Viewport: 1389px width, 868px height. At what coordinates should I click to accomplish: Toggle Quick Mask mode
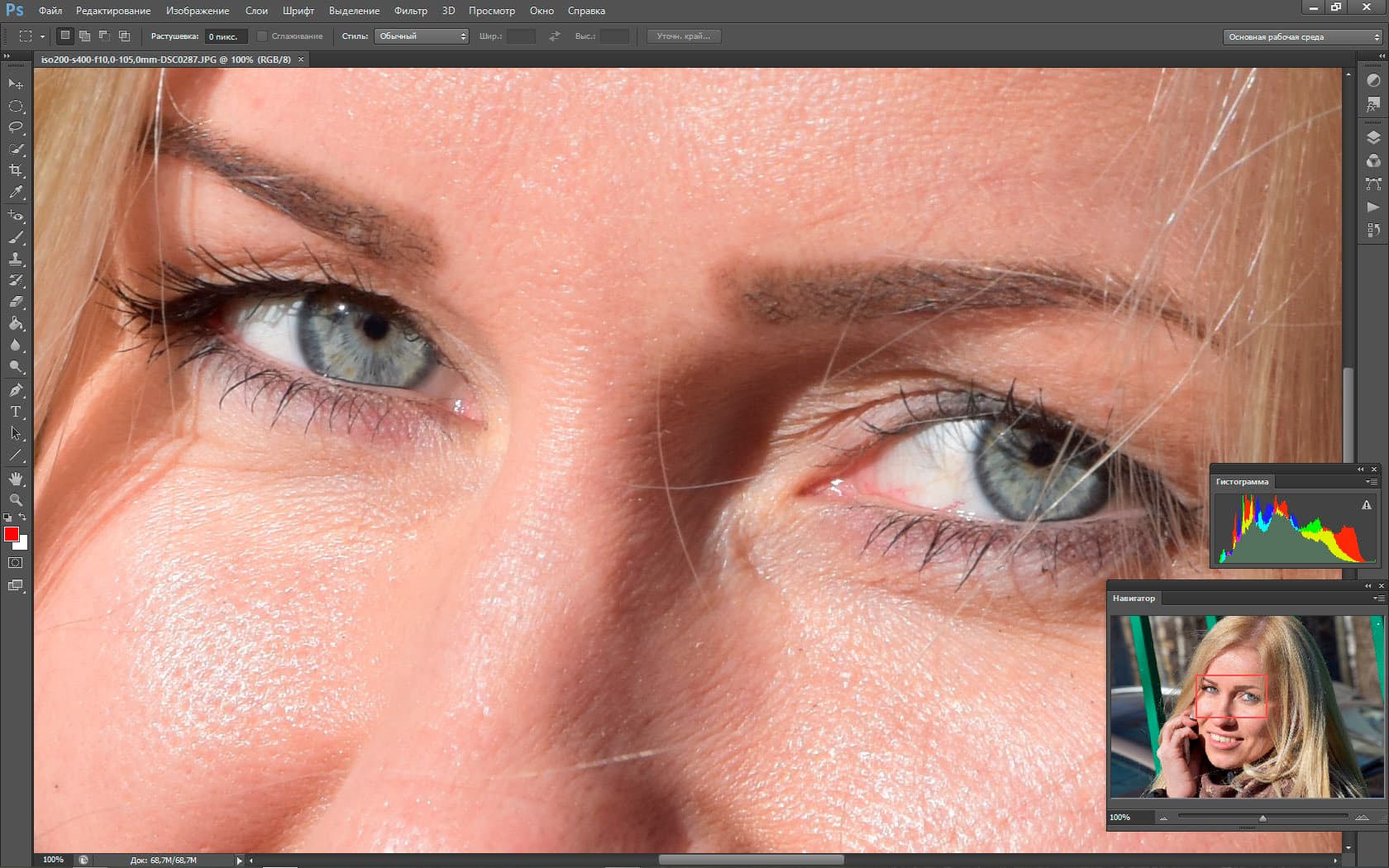(x=16, y=563)
